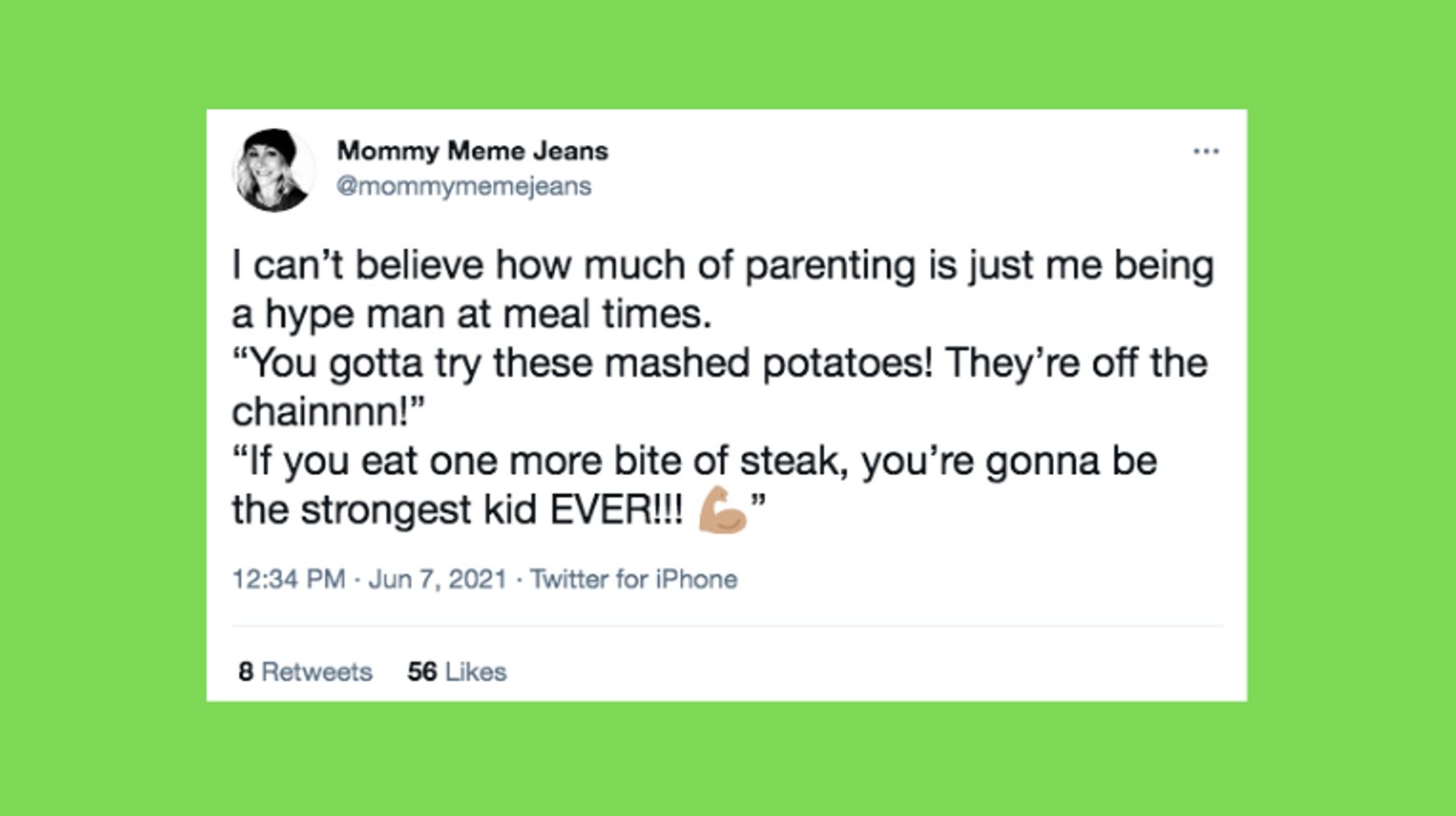Click the word "EVER!!!" in the tweet

[x=615, y=510]
